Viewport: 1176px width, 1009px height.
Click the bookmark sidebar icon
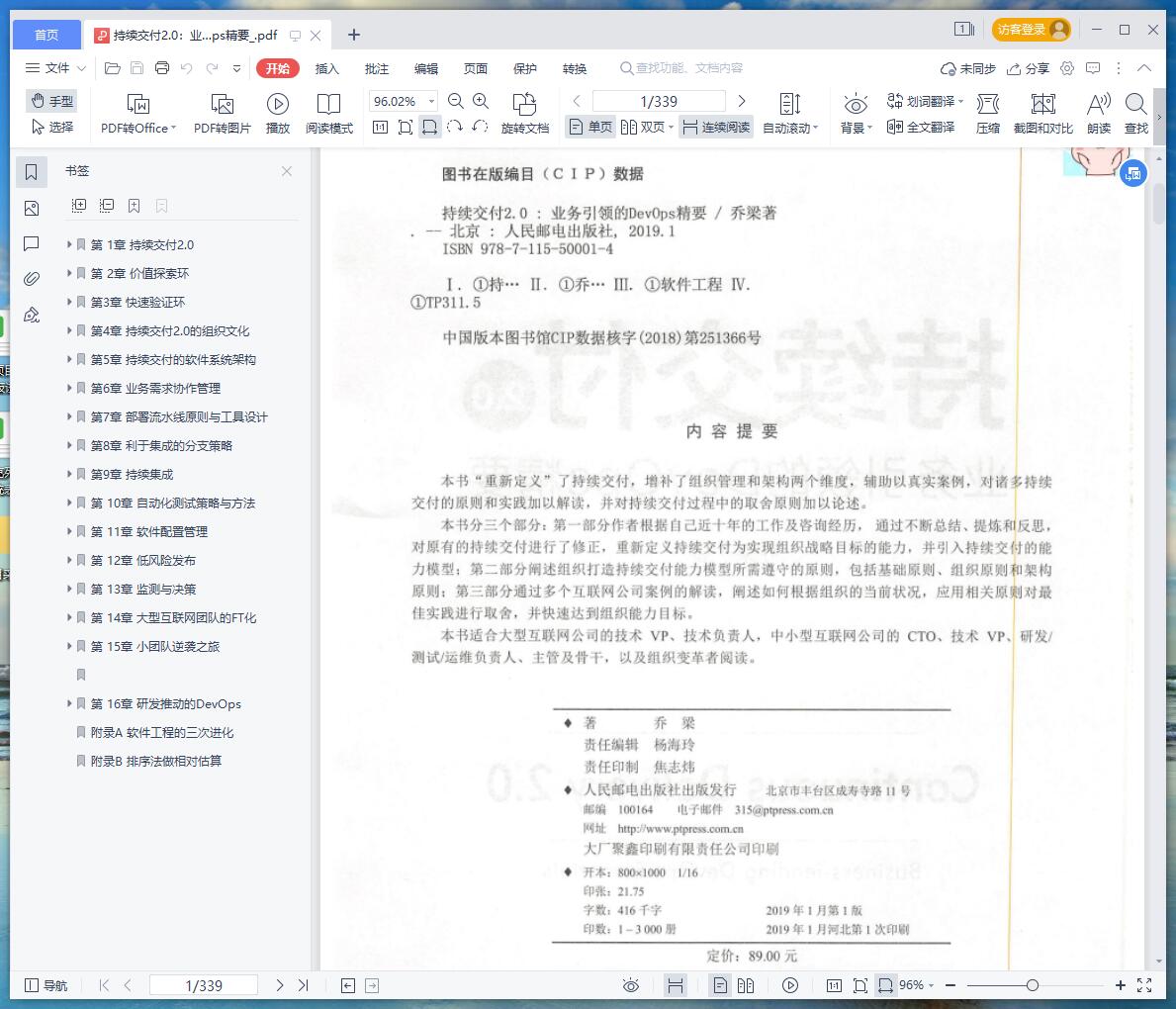pos(31,172)
